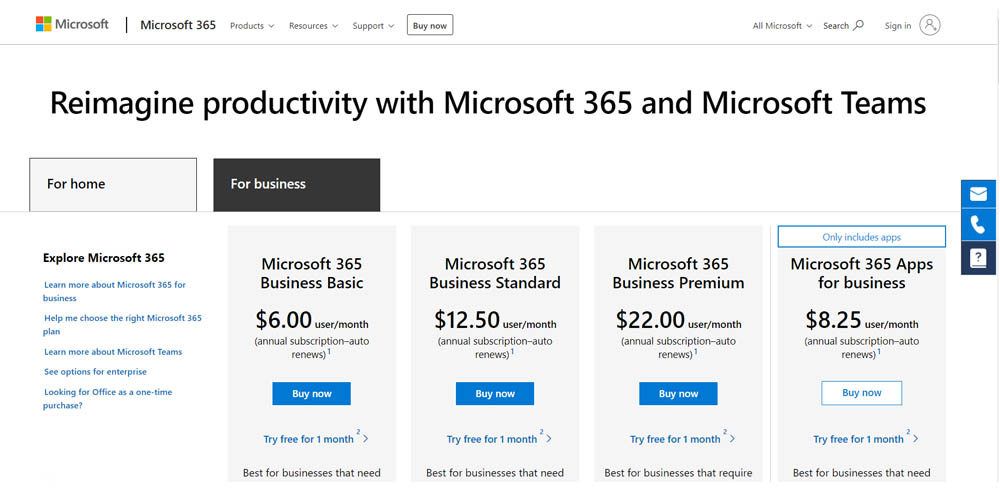Click the help question mark side icon
Viewport: 1000px width, 500px height.
pos(978,259)
